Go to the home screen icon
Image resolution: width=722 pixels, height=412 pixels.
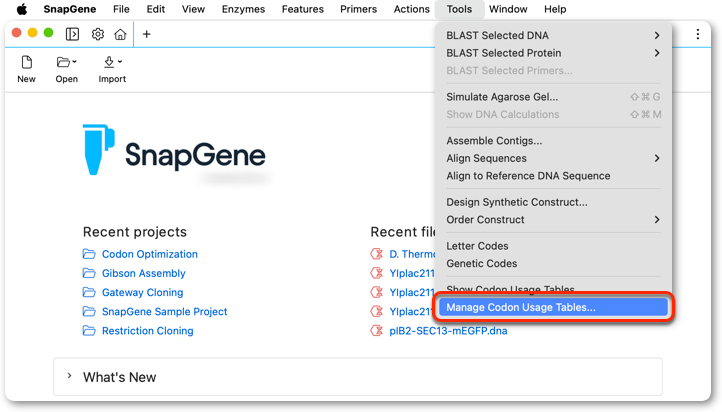pos(120,34)
